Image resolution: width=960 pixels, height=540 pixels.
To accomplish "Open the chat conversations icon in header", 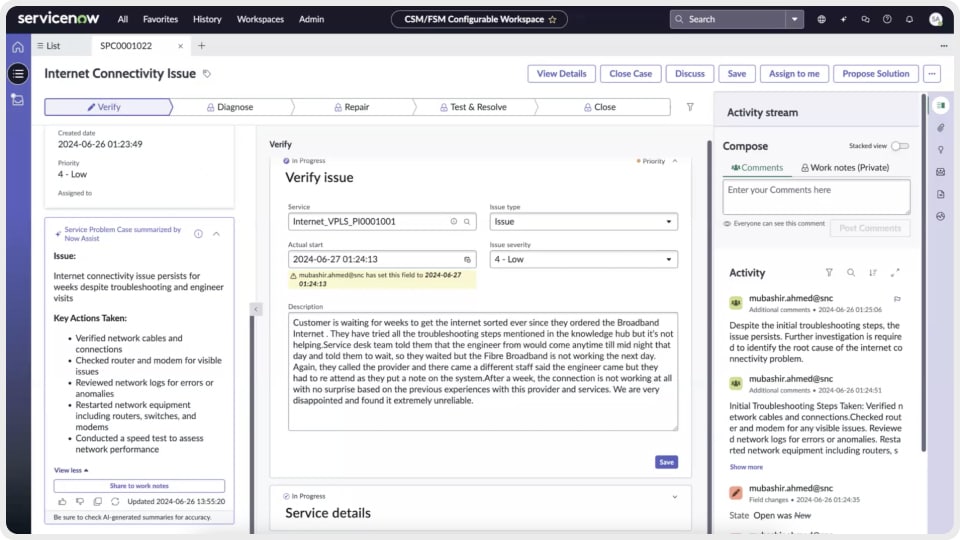I will 865,19.
